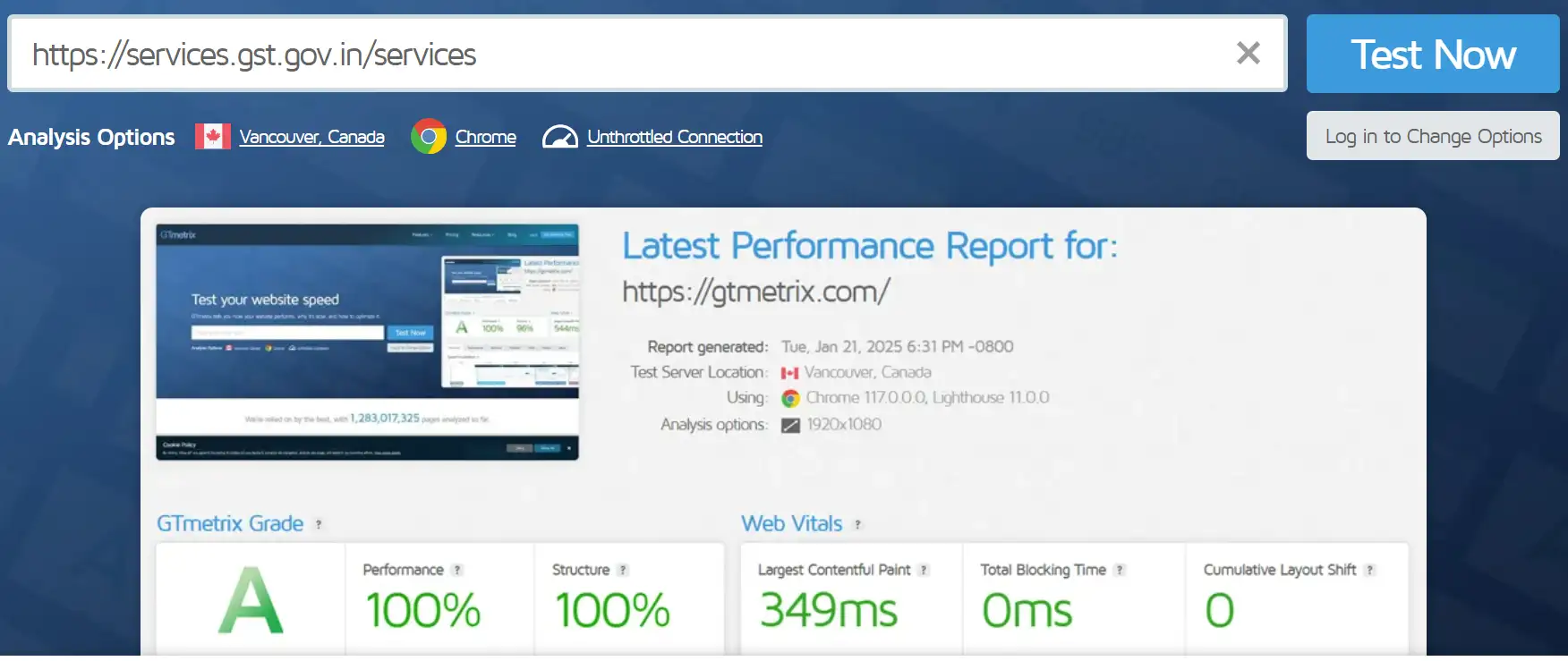Viewport: 1568px width, 661px height.
Task: Click the Latest Performance Report for heading
Action: click(x=870, y=246)
